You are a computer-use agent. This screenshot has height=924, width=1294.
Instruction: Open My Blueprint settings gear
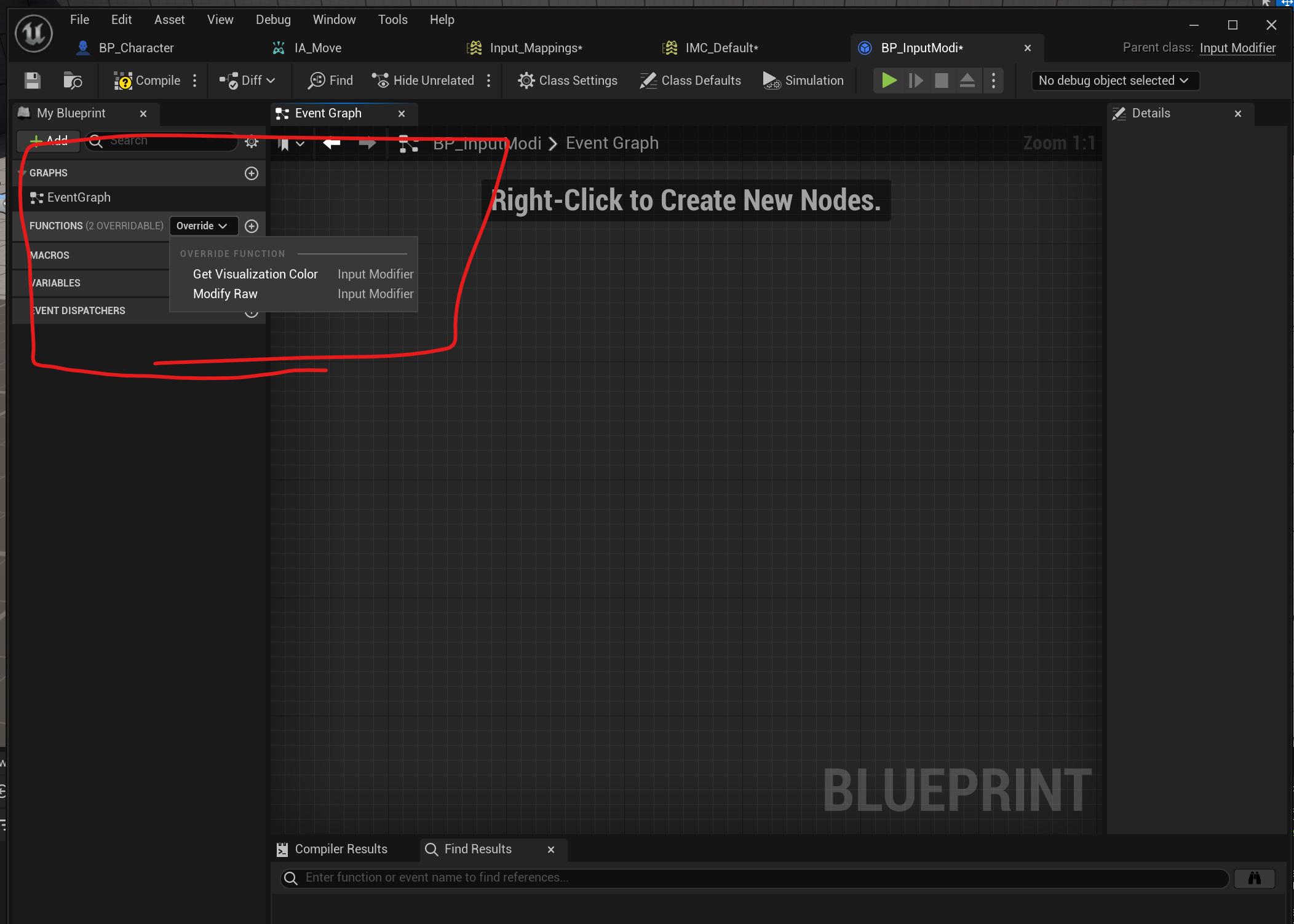pyautogui.click(x=252, y=142)
